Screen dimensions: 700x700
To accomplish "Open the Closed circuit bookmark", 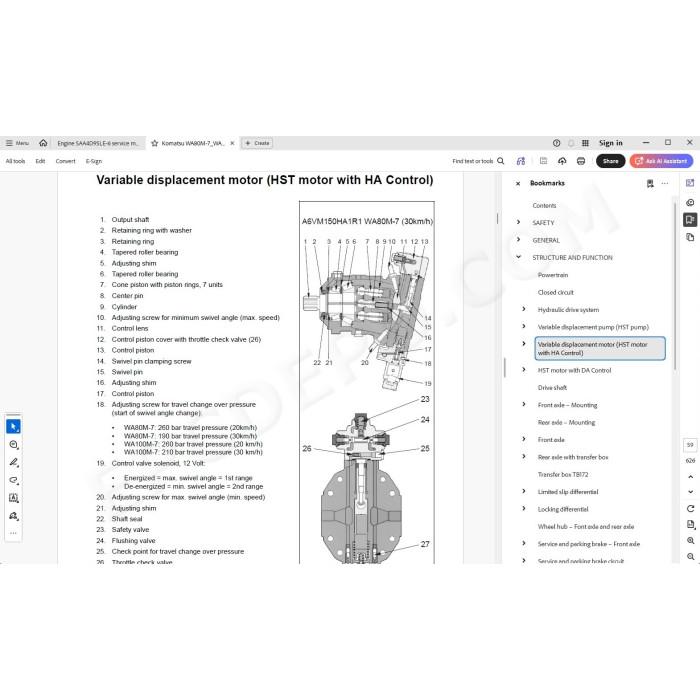I will coord(555,292).
